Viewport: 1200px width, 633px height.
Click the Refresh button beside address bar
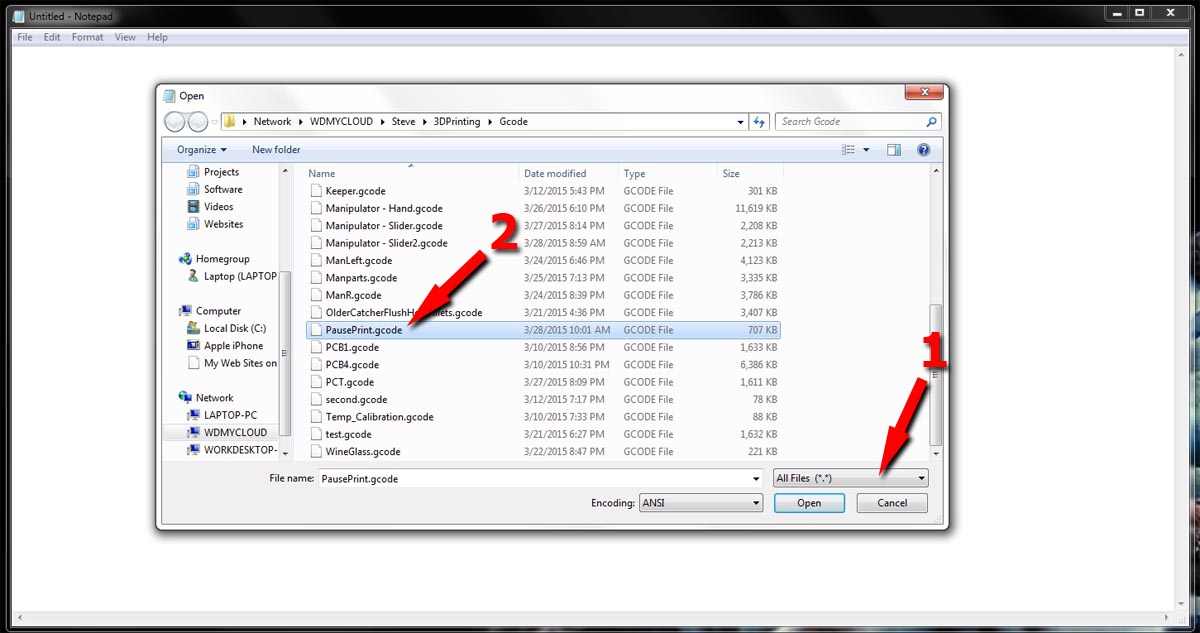point(759,122)
